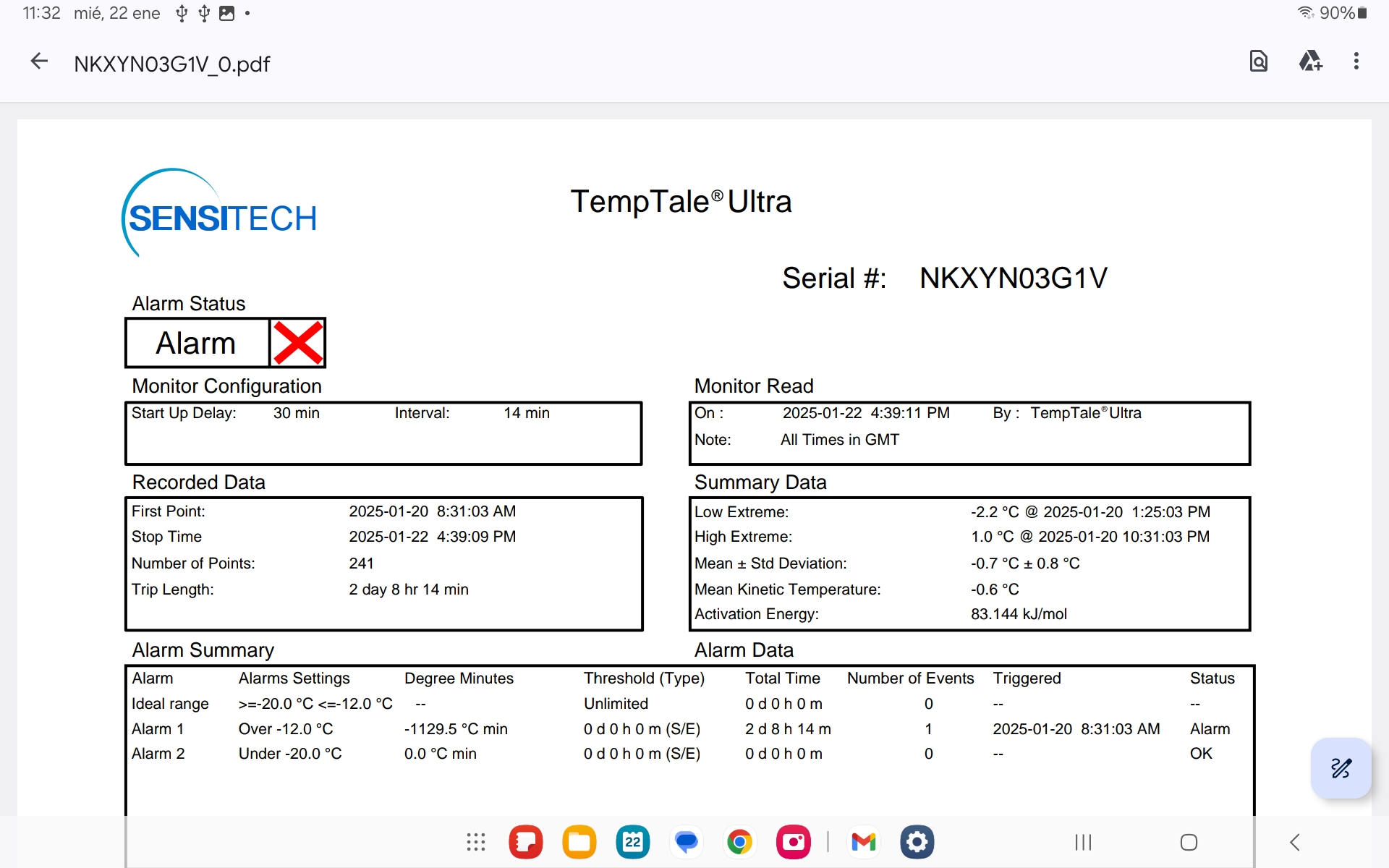Select the Summary Data section heading
Image resolution: width=1389 pixels, height=868 pixels.
coord(760,482)
